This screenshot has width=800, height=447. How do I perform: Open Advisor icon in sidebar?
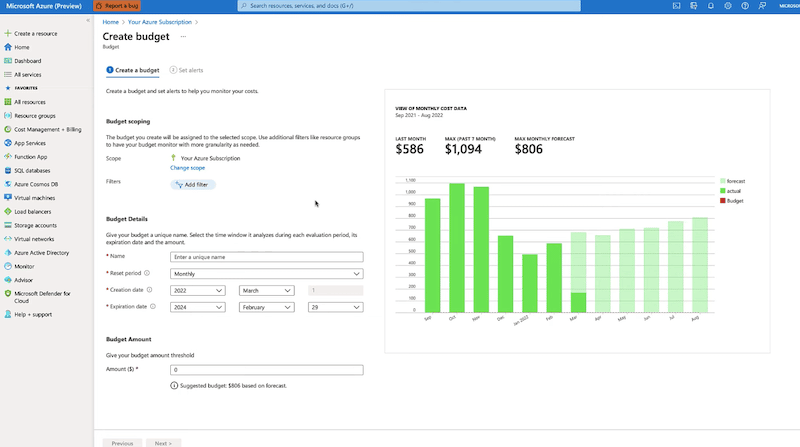[8, 280]
